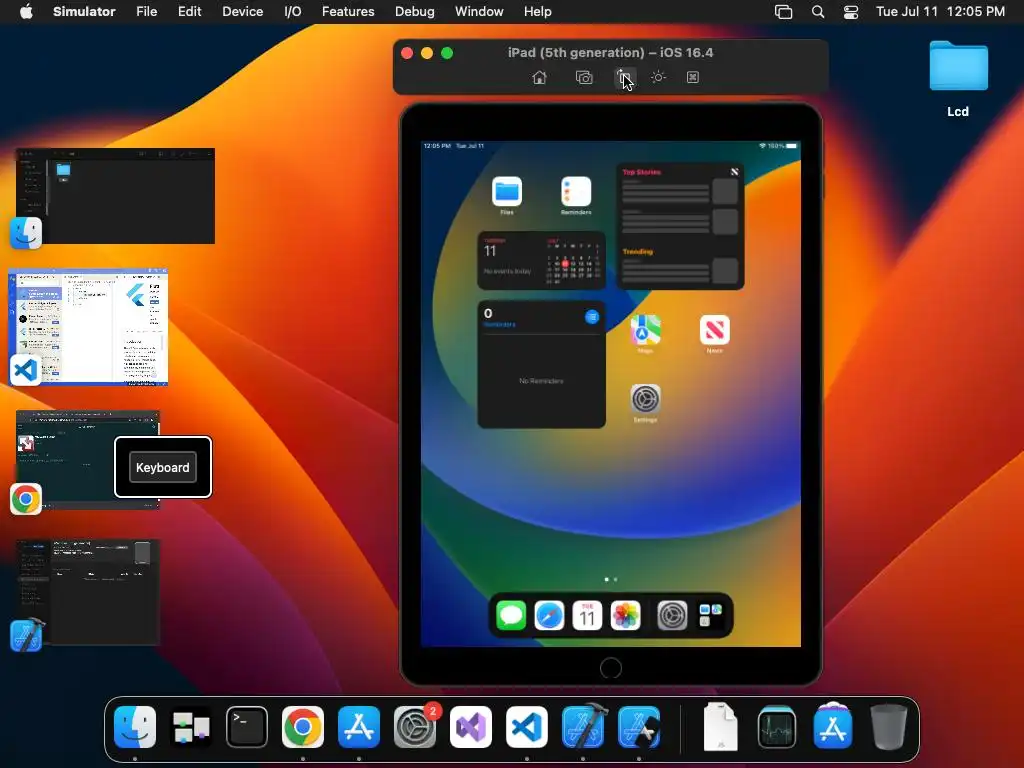Open the Maps app on iPad home screen
The height and width of the screenshot is (768, 1024).
click(x=645, y=330)
